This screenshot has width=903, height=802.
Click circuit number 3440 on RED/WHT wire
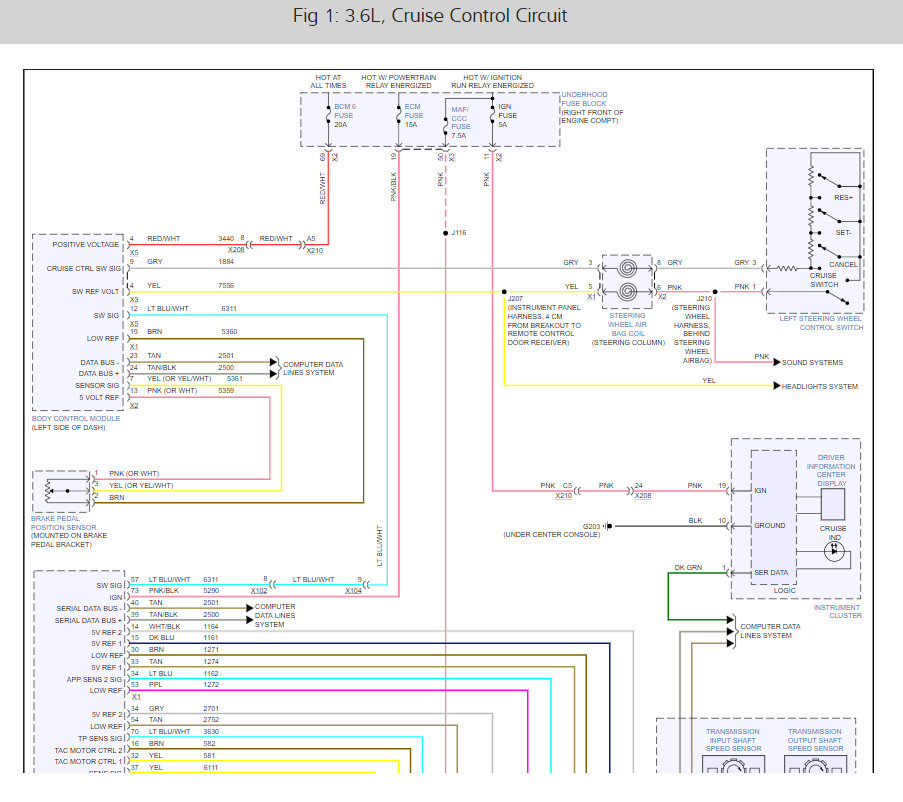click(x=226, y=238)
